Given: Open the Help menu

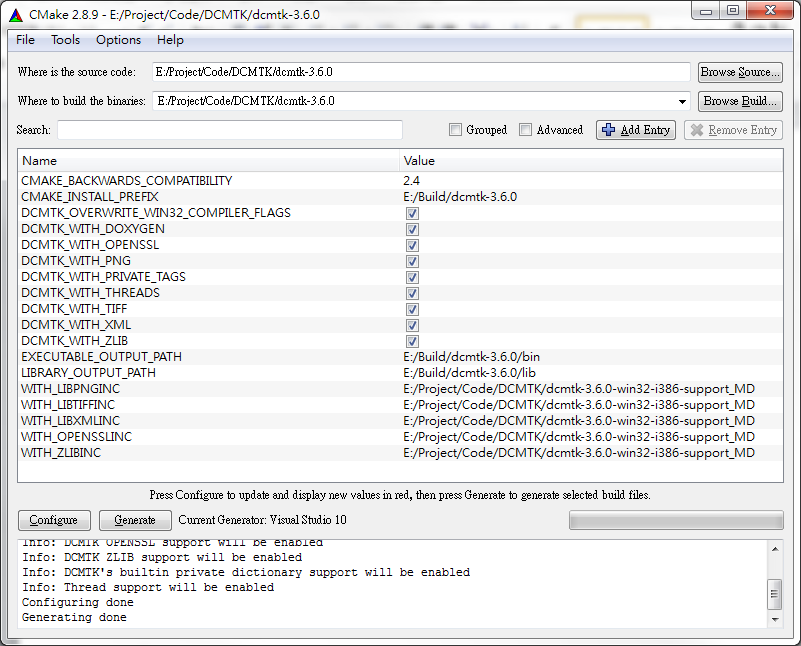Looking at the screenshot, I should [x=170, y=40].
